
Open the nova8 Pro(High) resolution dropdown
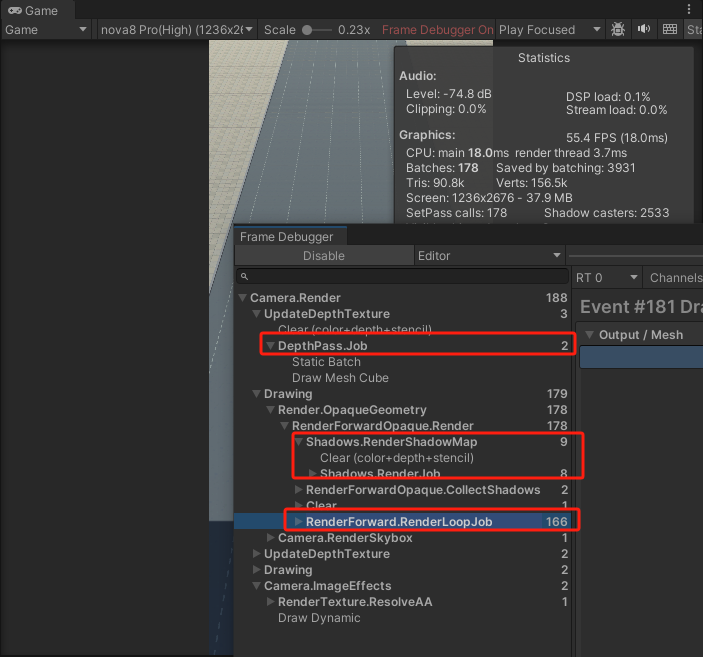point(177,30)
